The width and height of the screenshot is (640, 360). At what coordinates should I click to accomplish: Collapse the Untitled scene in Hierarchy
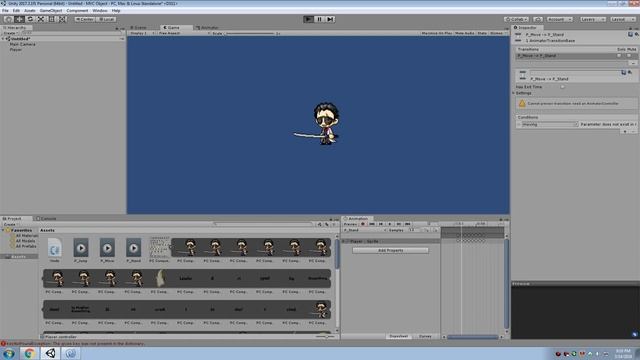tap(3, 39)
